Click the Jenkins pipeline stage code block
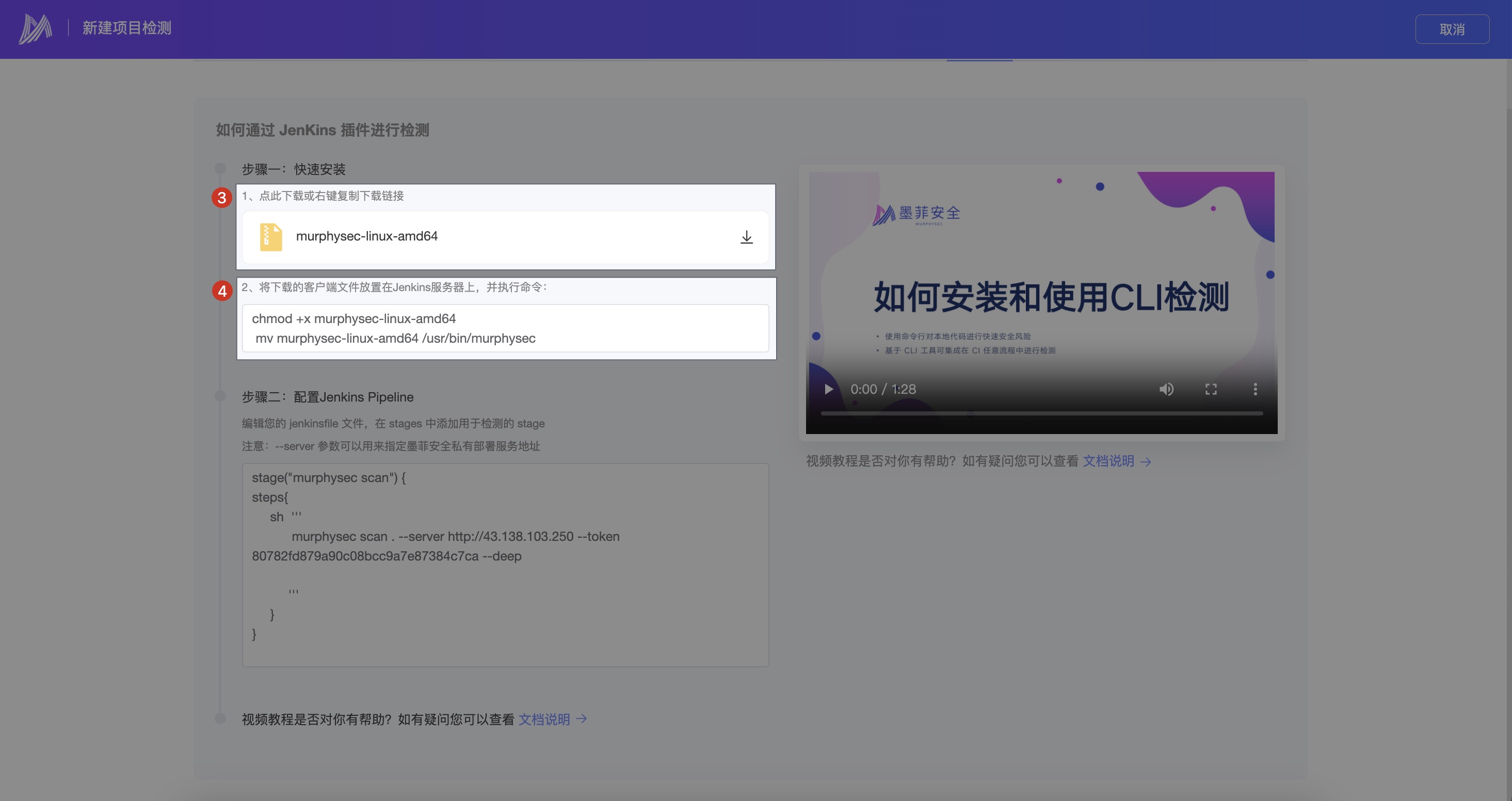The image size is (1512, 801). (x=505, y=564)
